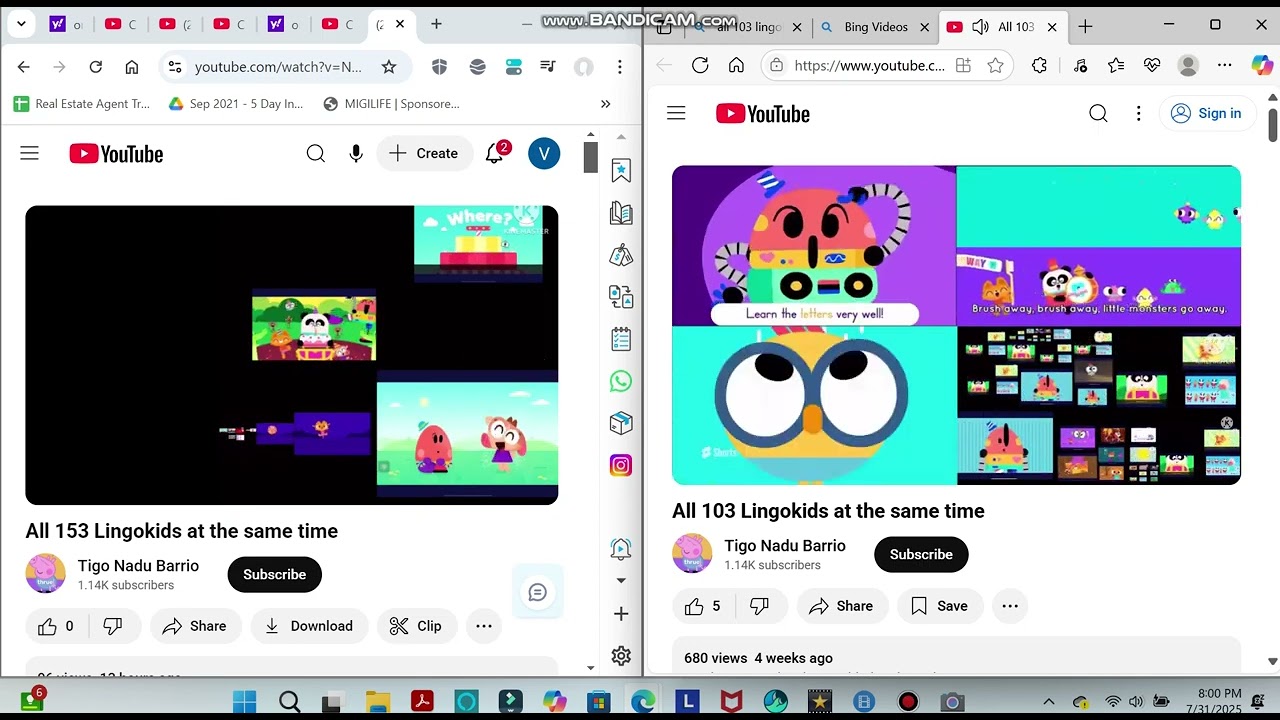
Task: Open the MIGILIFE Sponsored bookmark
Action: (392, 104)
